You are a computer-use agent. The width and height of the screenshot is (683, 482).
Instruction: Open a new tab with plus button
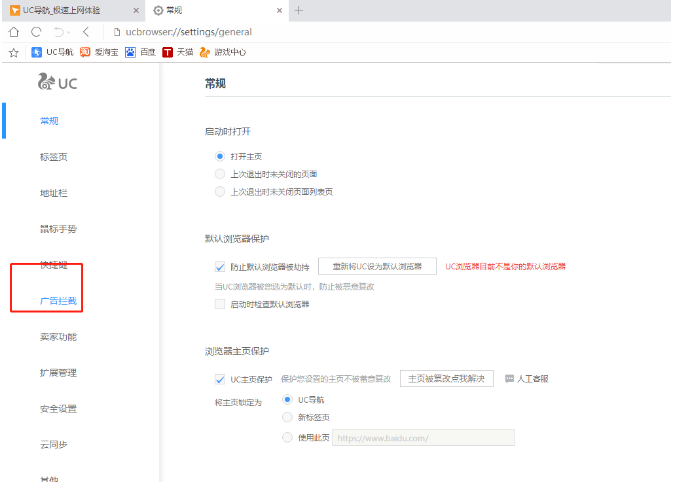click(x=298, y=10)
